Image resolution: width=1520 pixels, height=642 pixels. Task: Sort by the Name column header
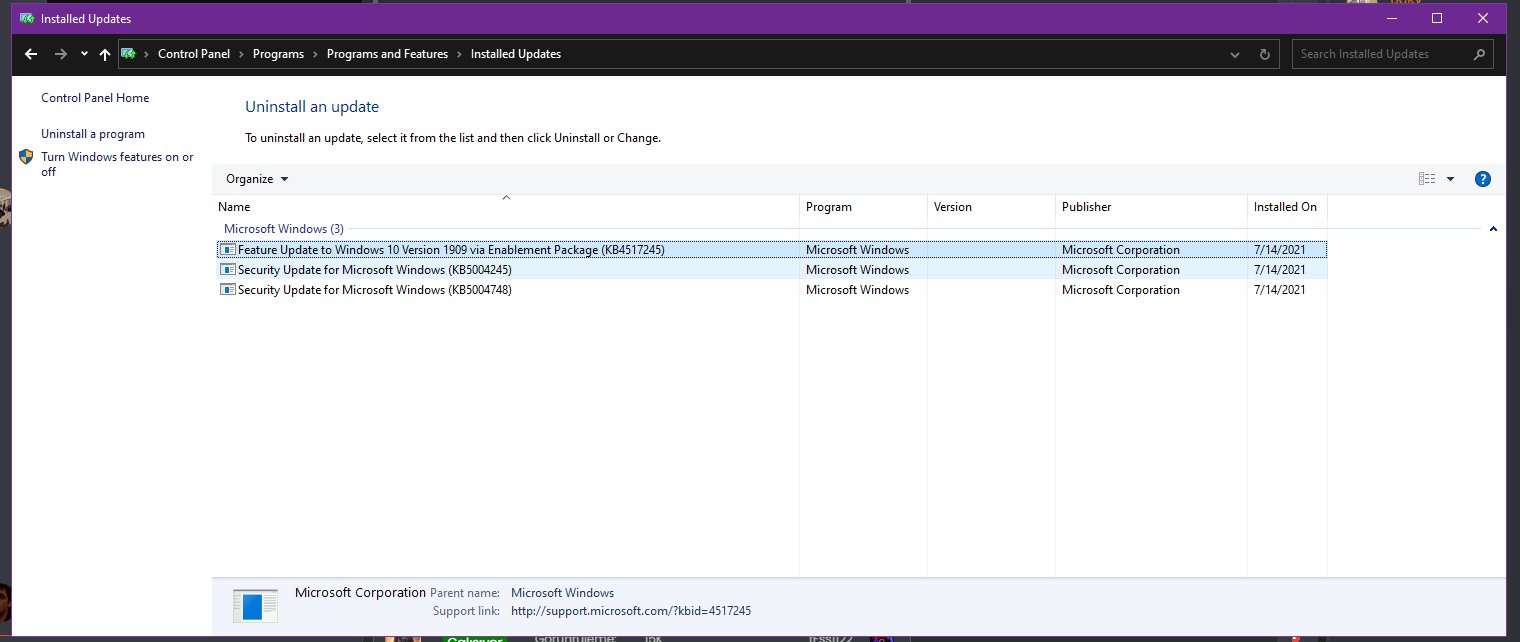(506, 207)
